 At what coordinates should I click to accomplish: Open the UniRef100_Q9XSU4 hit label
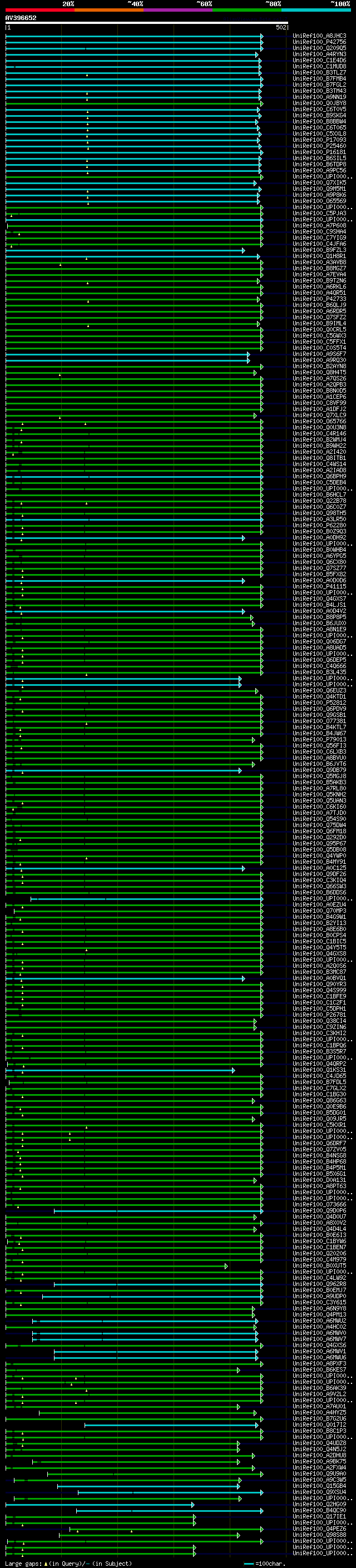[319, 1492]
